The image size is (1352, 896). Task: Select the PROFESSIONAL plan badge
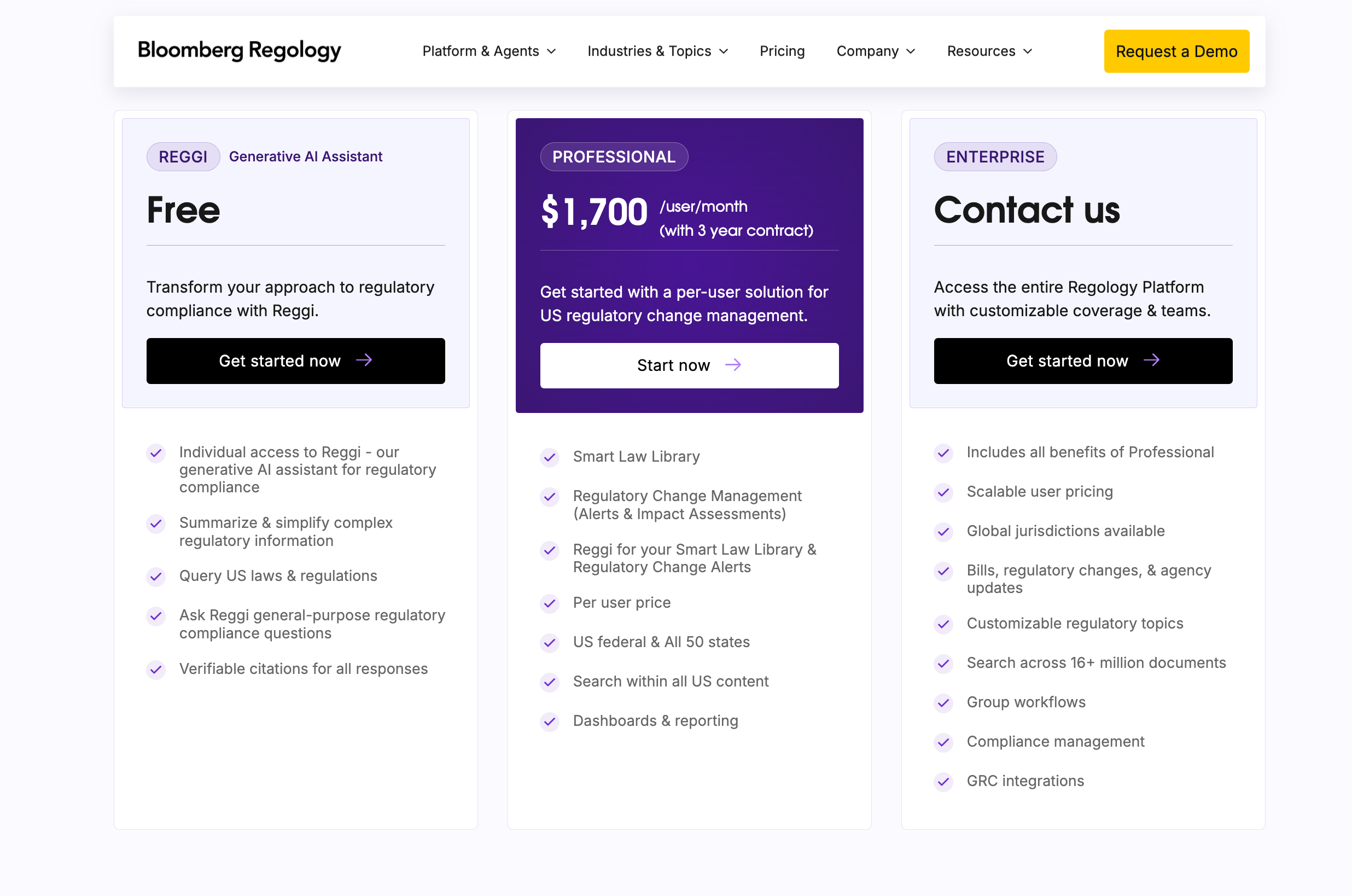[x=614, y=156]
